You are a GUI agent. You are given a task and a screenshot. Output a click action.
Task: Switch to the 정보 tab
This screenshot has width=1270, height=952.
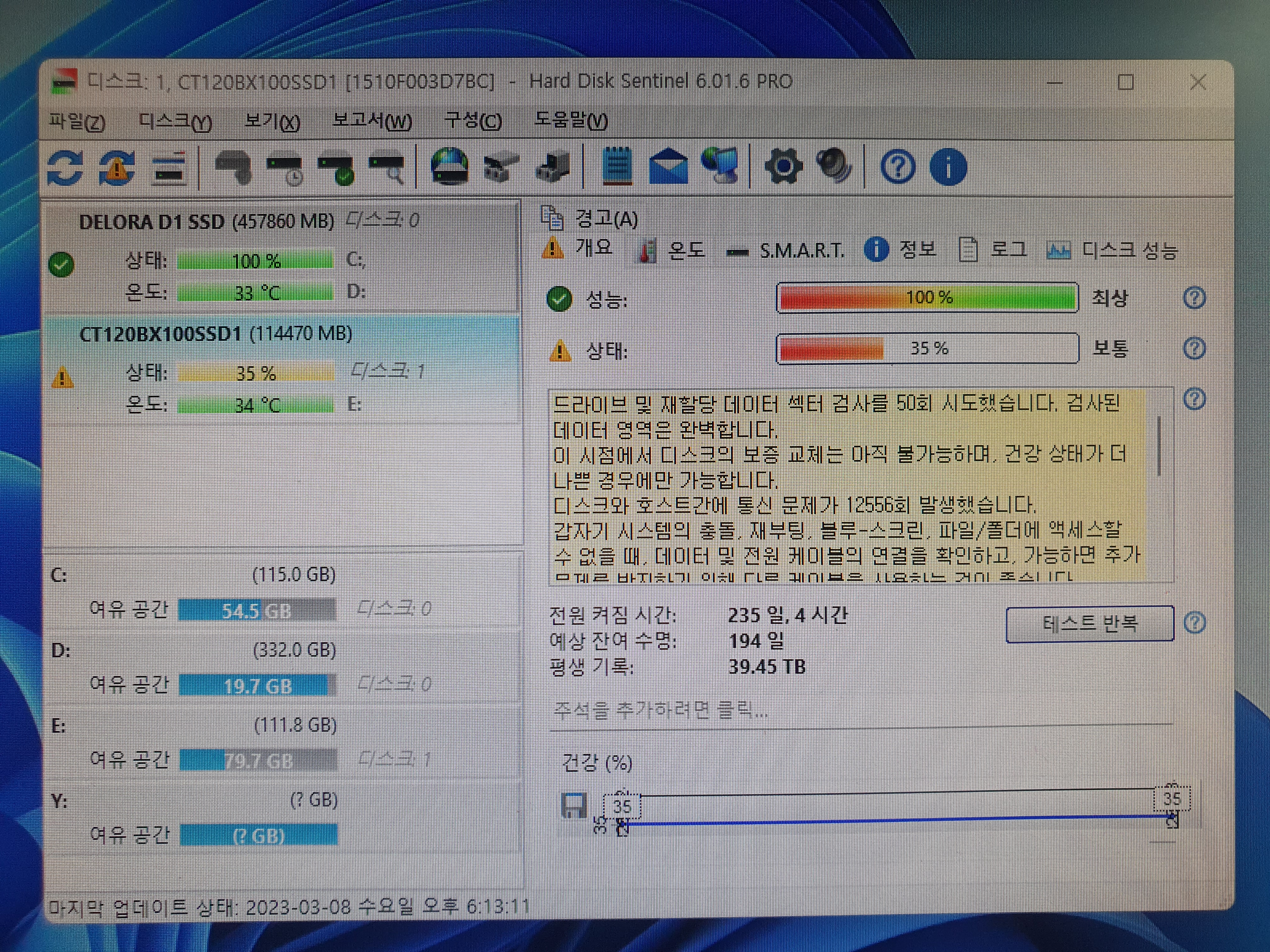(x=900, y=250)
